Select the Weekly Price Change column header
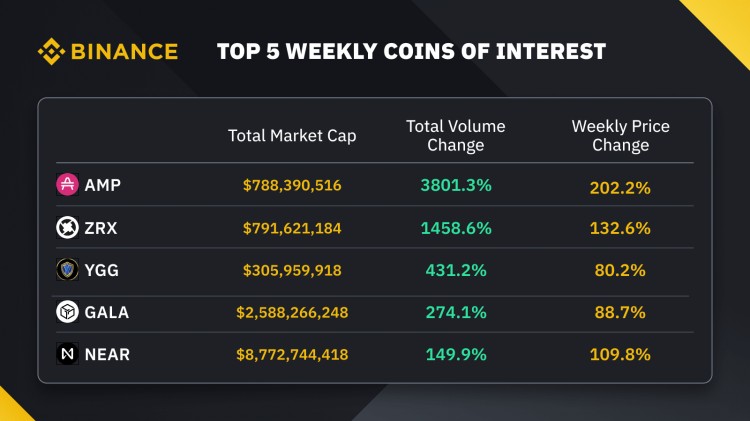The image size is (750, 421). pyautogui.click(x=620, y=135)
